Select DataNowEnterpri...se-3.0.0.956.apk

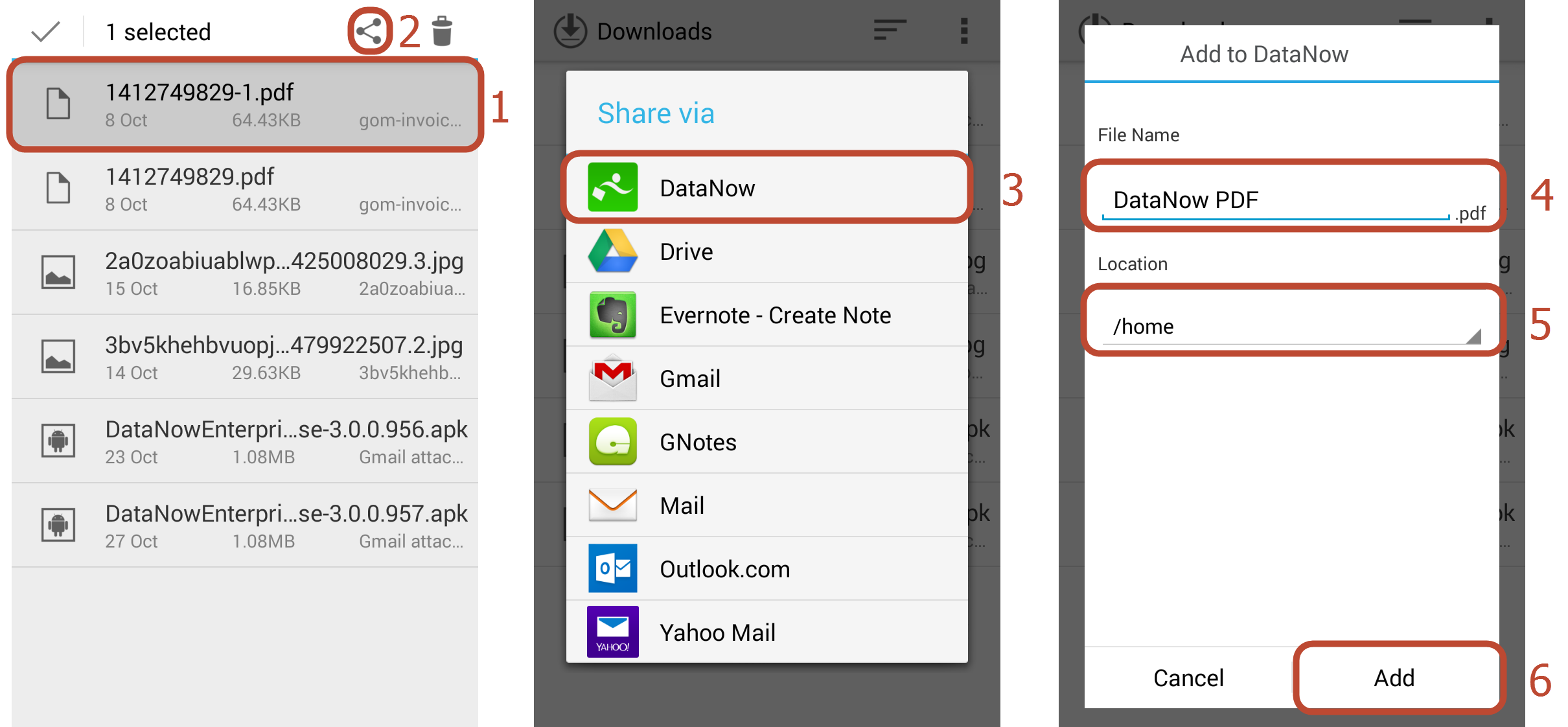click(245, 441)
